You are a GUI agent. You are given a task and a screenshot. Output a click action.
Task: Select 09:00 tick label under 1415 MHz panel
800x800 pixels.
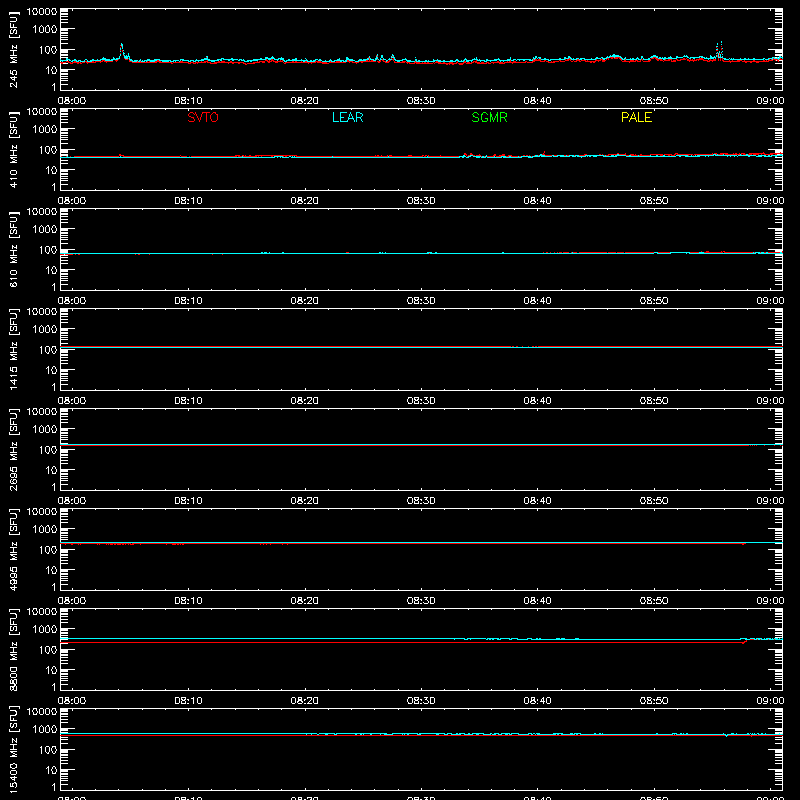[x=770, y=401]
